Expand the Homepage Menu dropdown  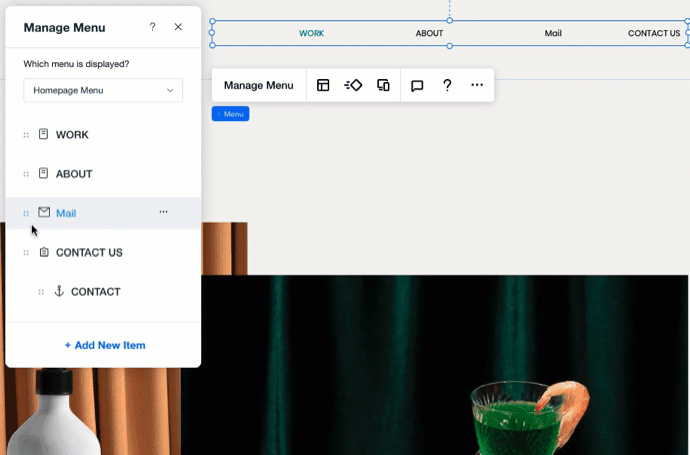[103, 90]
